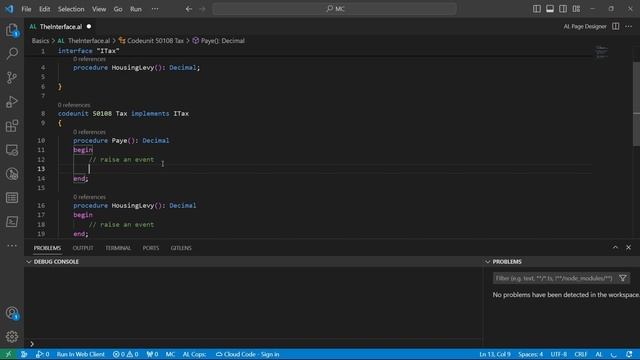Click the editor vertical scrollbar

tap(636, 104)
